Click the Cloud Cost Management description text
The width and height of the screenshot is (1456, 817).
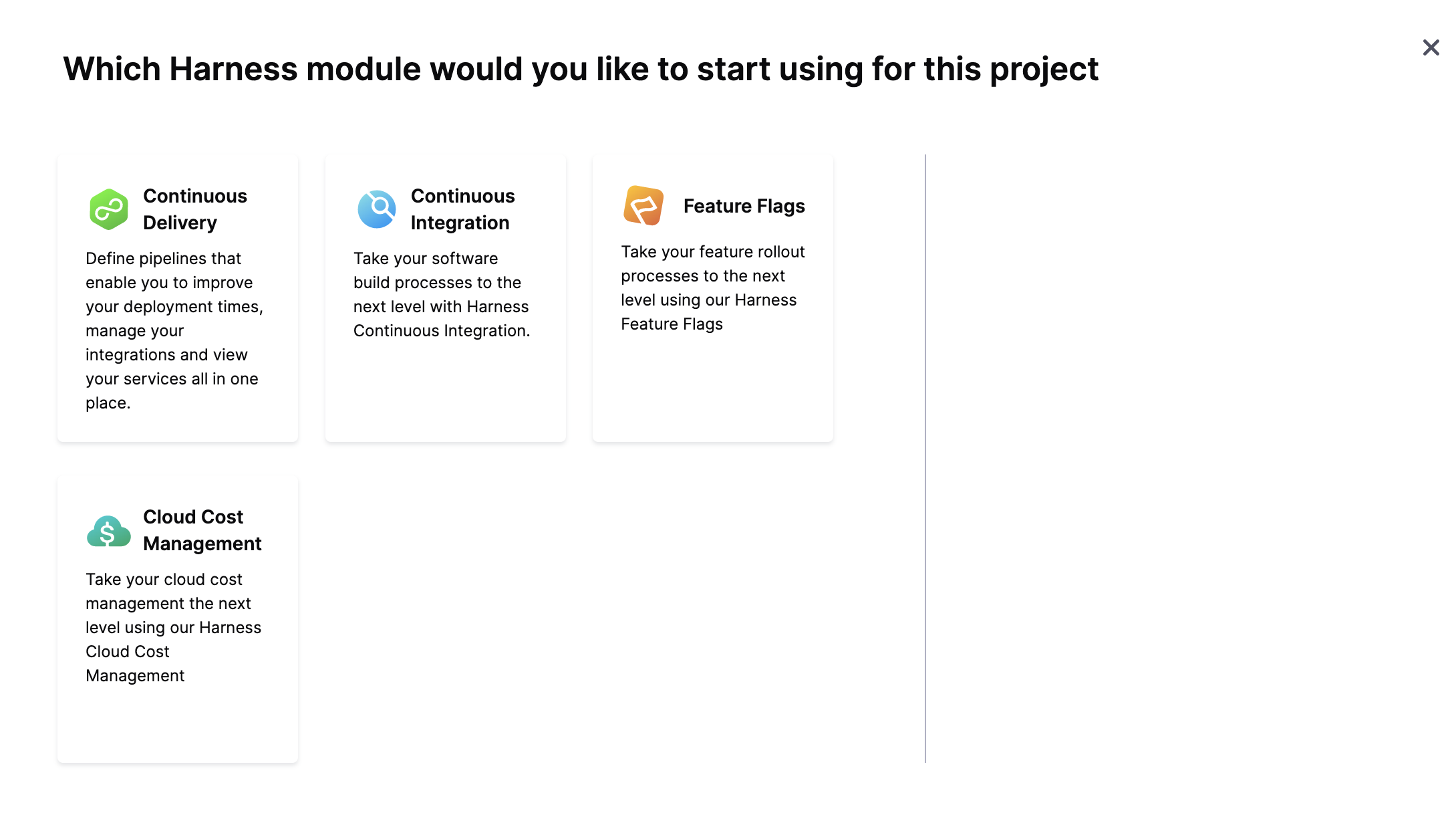173,627
